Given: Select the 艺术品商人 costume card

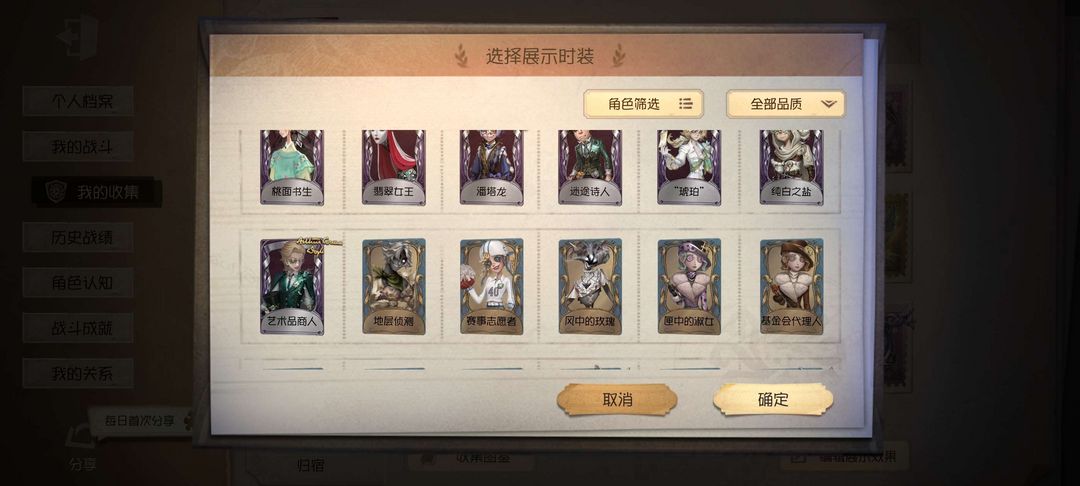Looking at the screenshot, I should point(292,286).
